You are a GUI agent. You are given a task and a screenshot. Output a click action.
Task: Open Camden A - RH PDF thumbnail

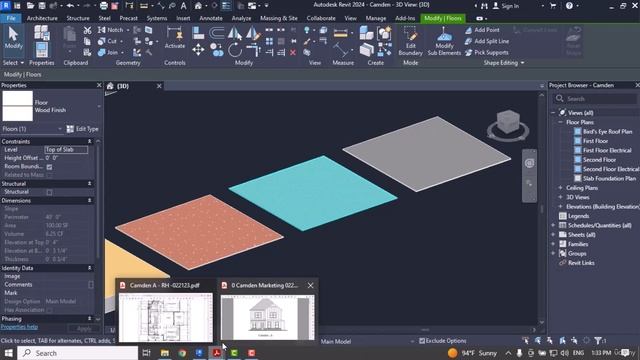coord(165,317)
